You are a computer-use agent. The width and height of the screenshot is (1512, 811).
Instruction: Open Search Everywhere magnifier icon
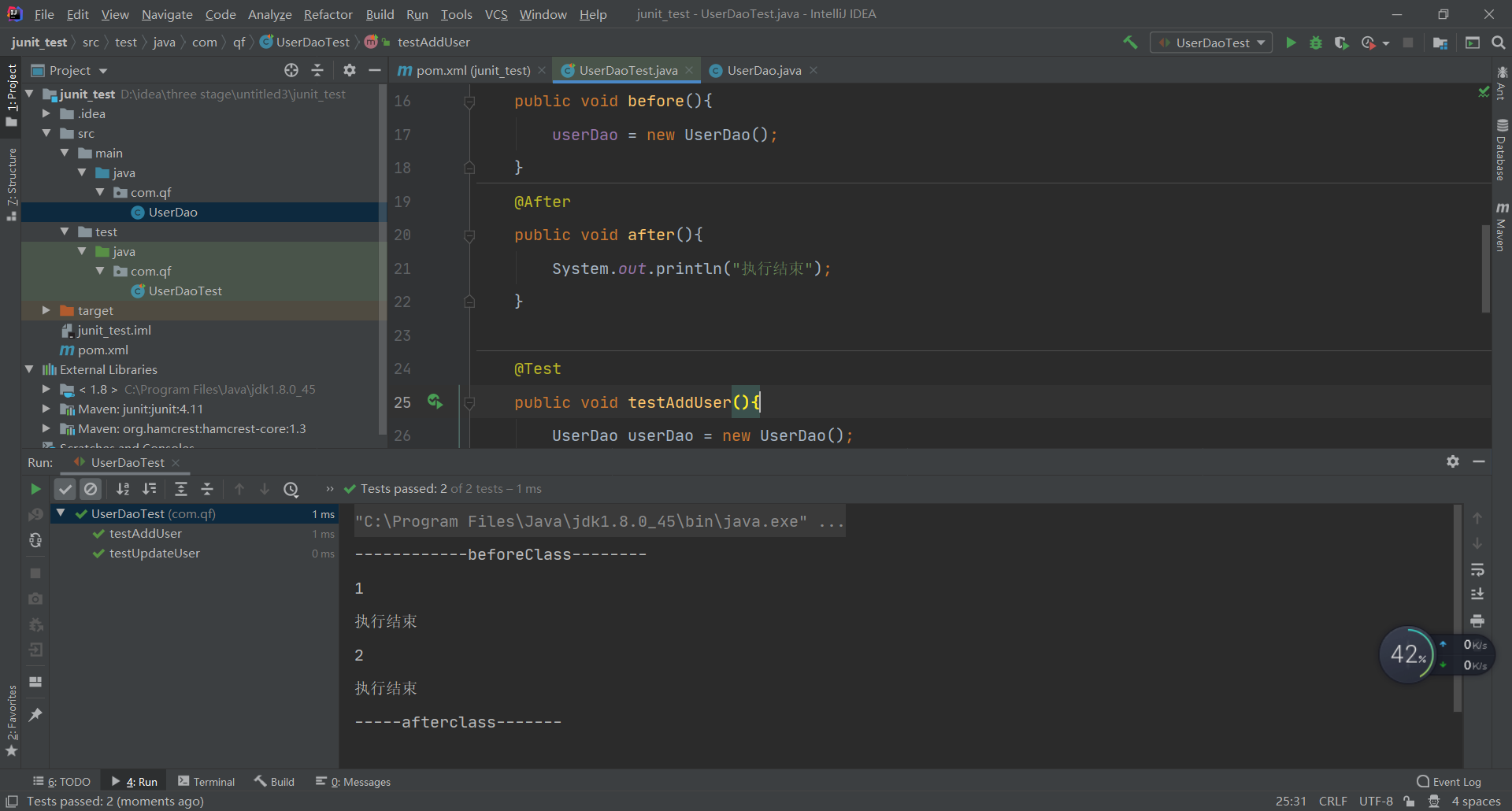pos(1499,43)
